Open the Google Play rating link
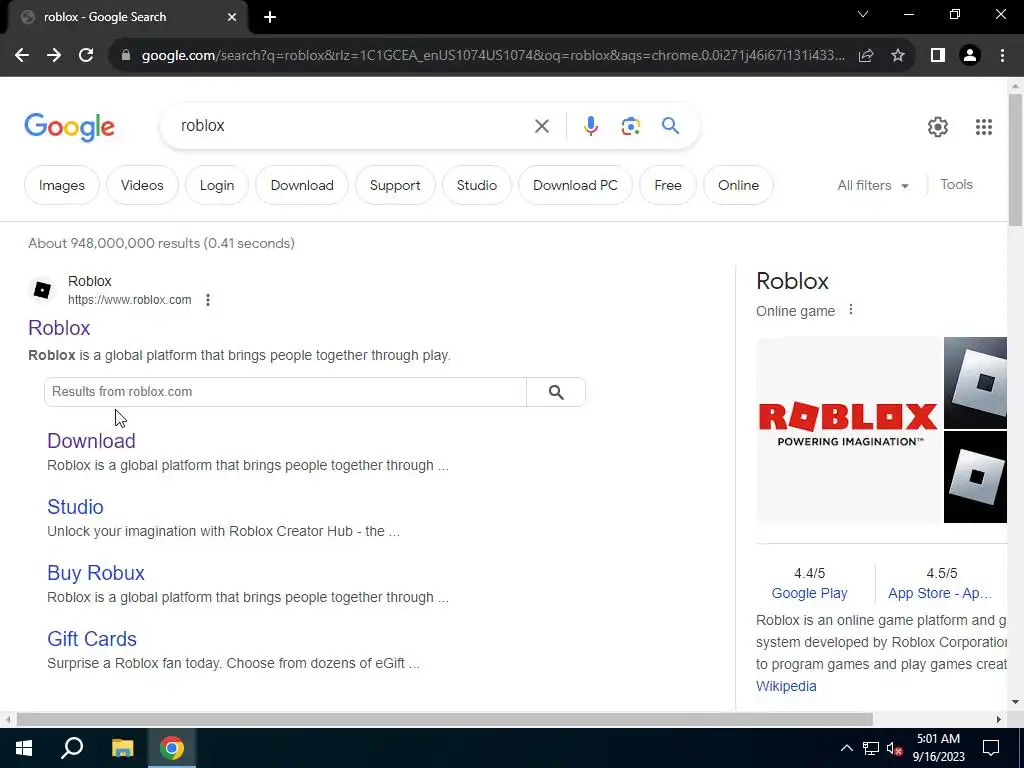Image resolution: width=1024 pixels, height=768 pixels. click(809, 593)
